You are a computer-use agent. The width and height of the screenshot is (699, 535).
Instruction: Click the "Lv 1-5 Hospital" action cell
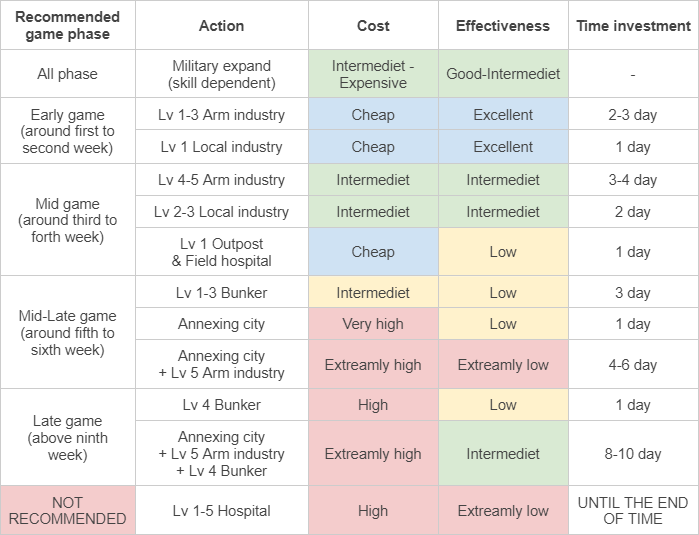coord(221,510)
